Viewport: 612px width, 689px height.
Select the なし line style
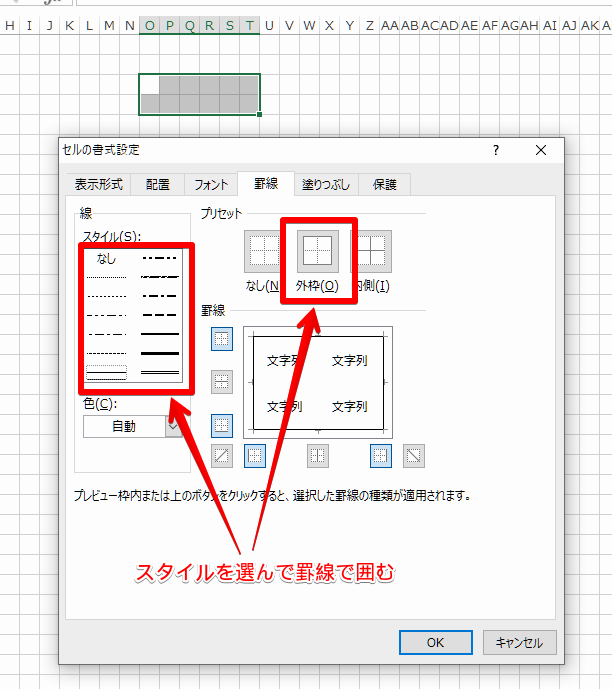pos(106,258)
